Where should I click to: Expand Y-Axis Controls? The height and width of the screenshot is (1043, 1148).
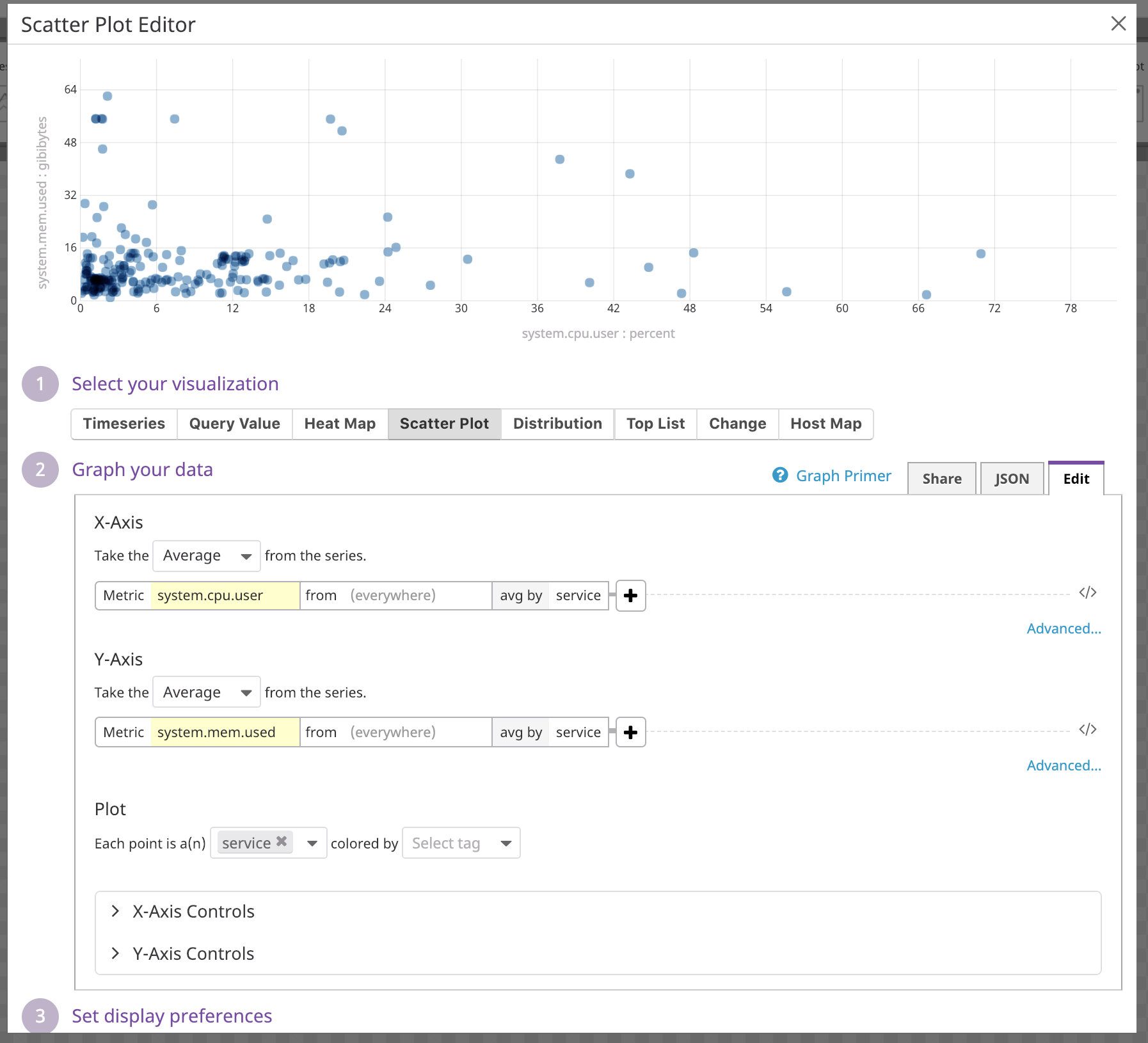(x=193, y=953)
